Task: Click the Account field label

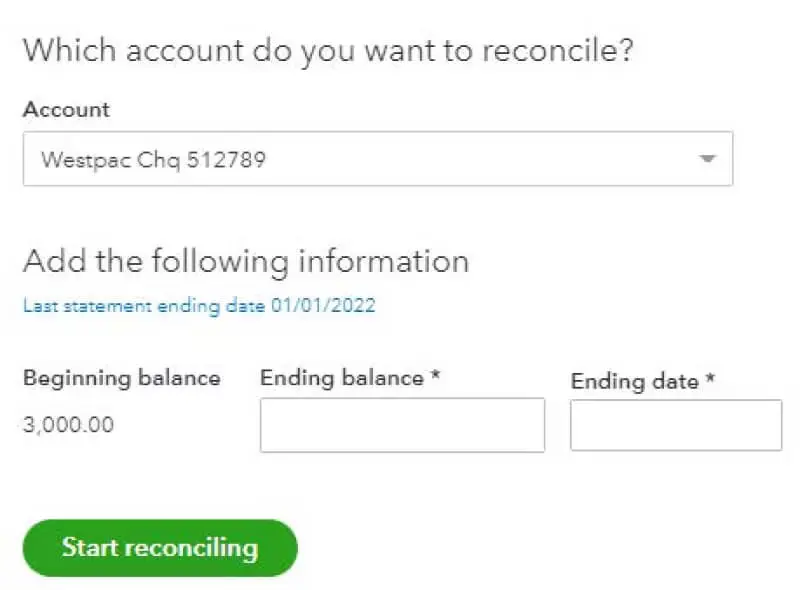Action: pyautogui.click(x=66, y=109)
